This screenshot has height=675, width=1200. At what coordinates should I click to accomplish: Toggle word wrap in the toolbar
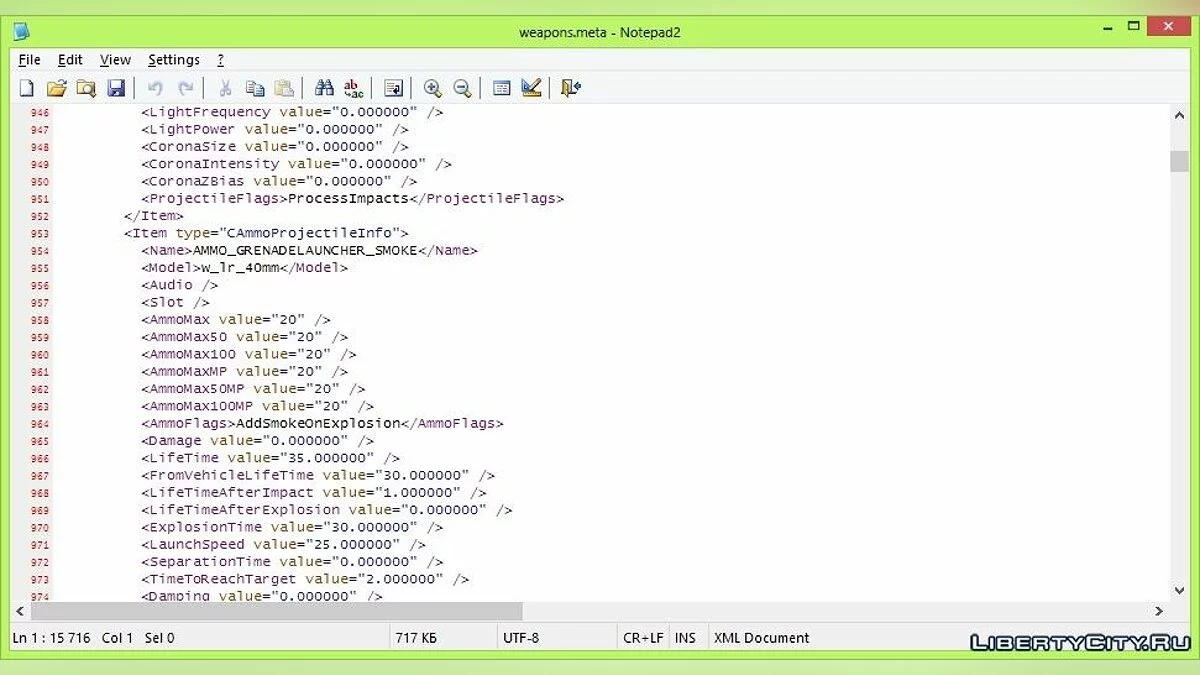pyautogui.click(x=393, y=88)
